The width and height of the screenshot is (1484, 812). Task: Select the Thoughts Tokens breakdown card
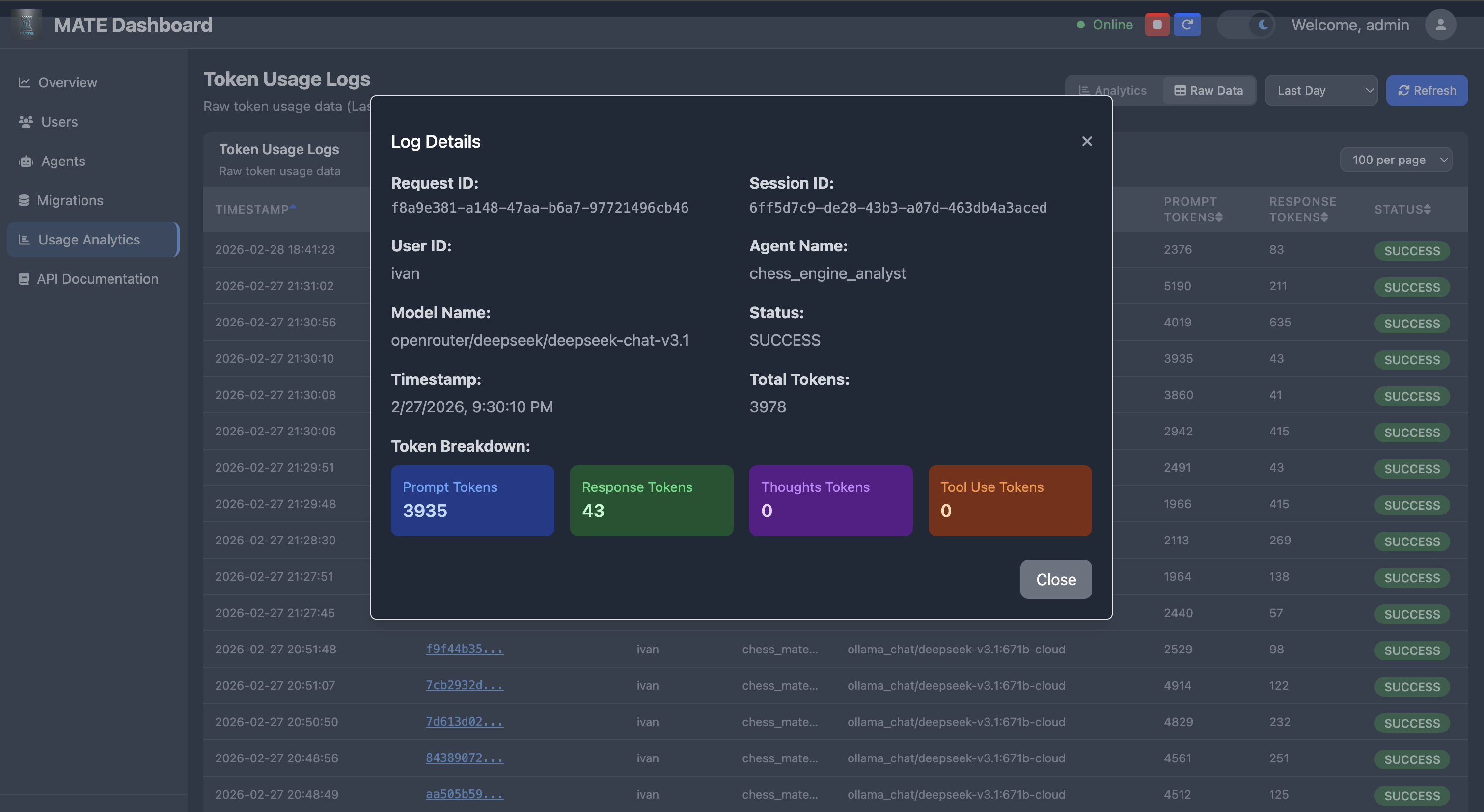pos(830,500)
